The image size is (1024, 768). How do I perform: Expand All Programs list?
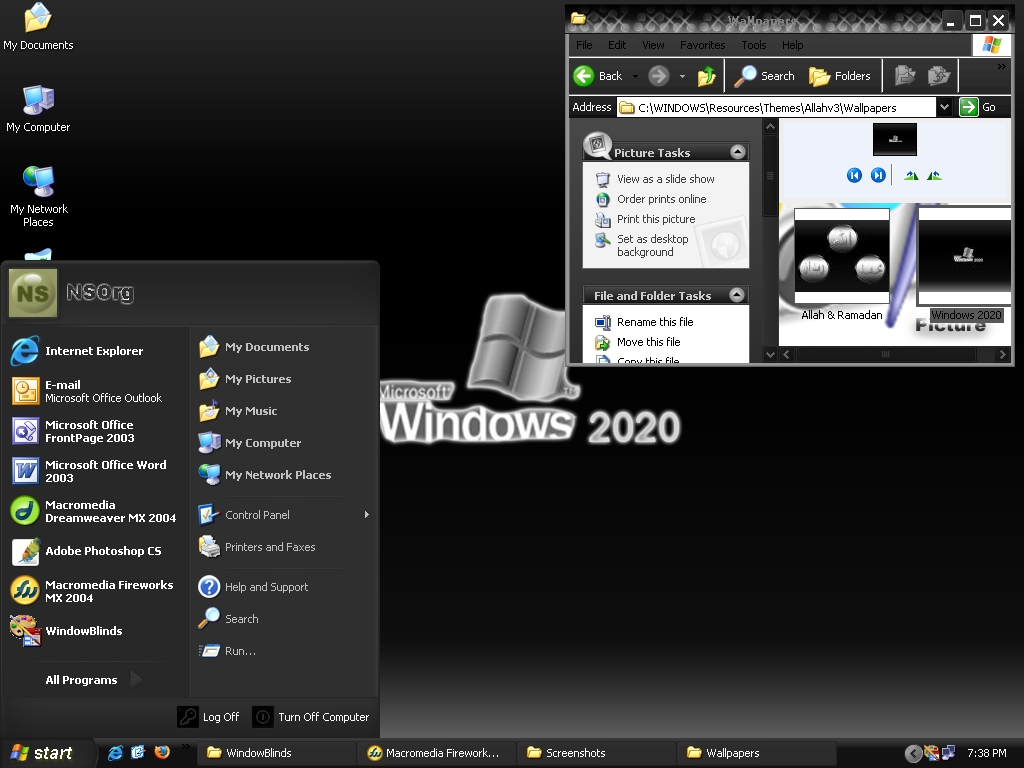95,680
